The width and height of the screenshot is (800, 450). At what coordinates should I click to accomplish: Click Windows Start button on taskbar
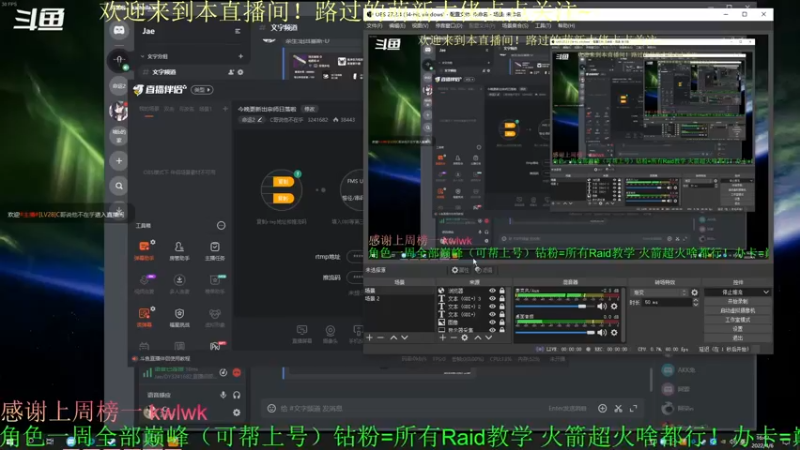10,442
